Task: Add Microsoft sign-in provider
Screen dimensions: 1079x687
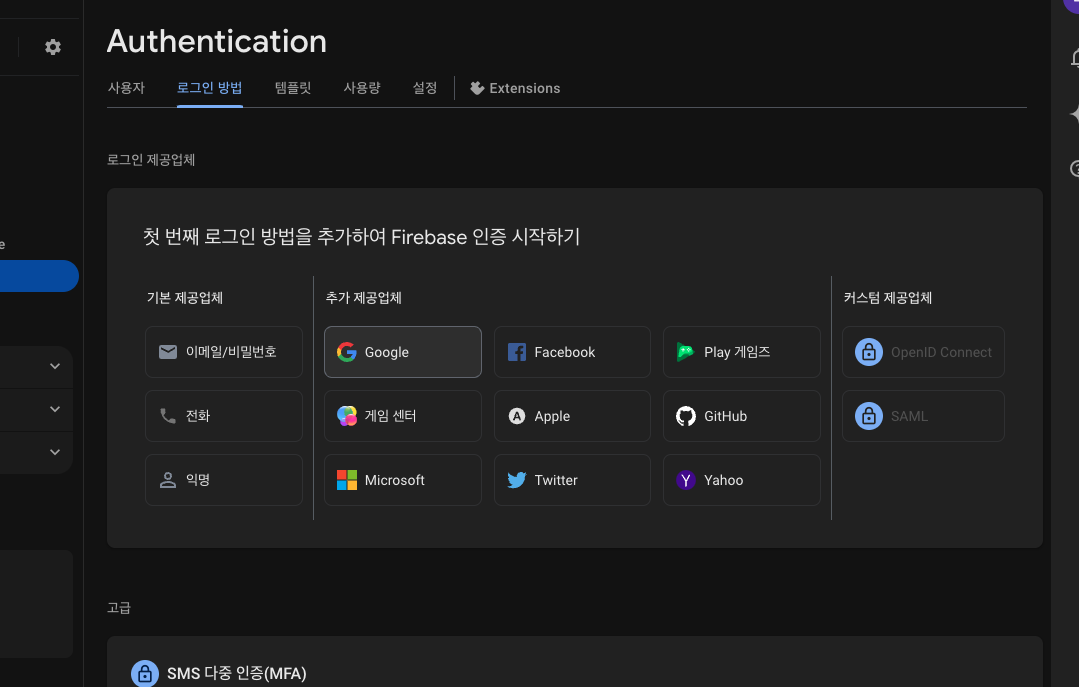Action: coord(403,480)
